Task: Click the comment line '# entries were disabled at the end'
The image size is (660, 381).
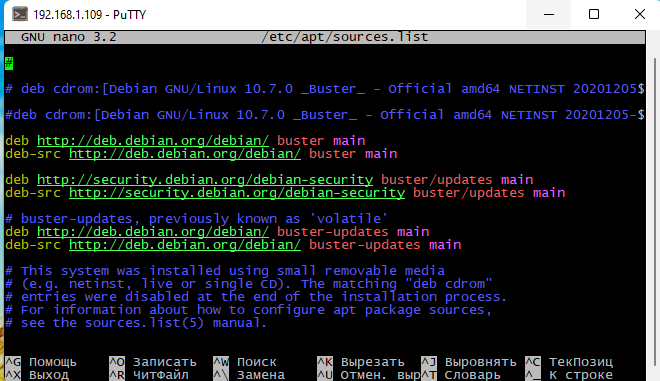Action: [x=256, y=297]
